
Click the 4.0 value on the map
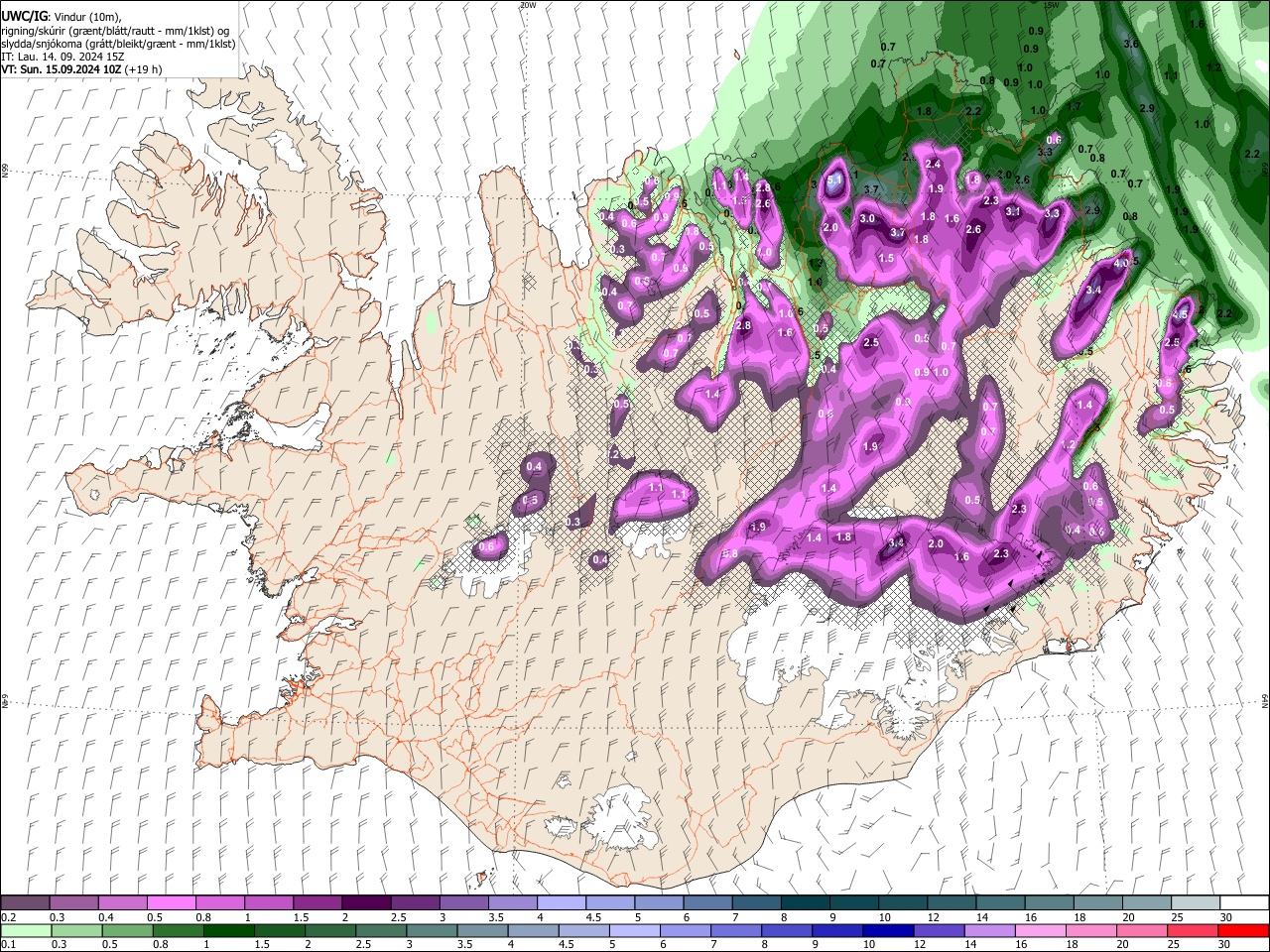pos(1122,264)
